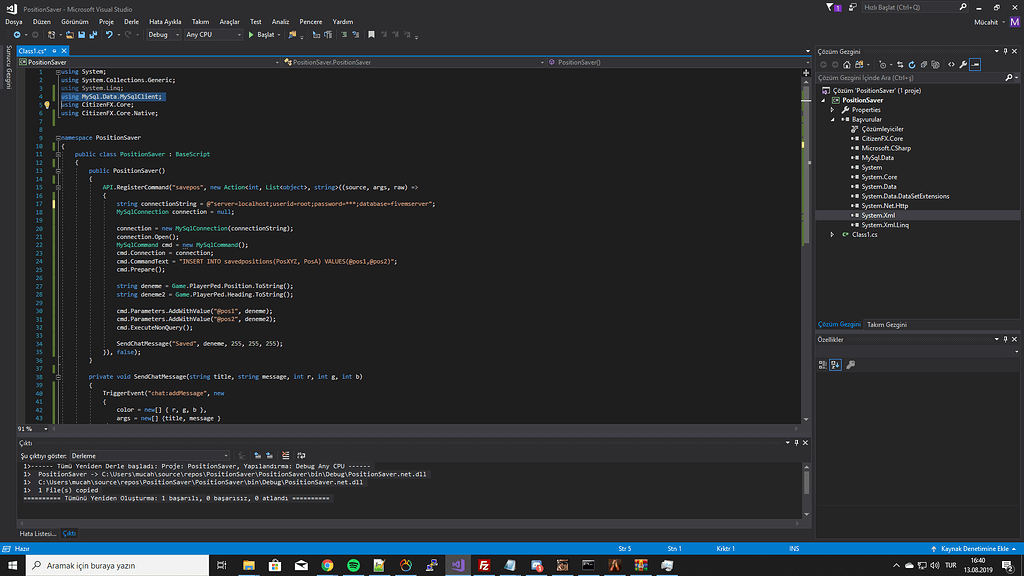Image resolution: width=1024 pixels, height=576 pixels.
Task: Open the Derle menu
Action: point(132,21)
